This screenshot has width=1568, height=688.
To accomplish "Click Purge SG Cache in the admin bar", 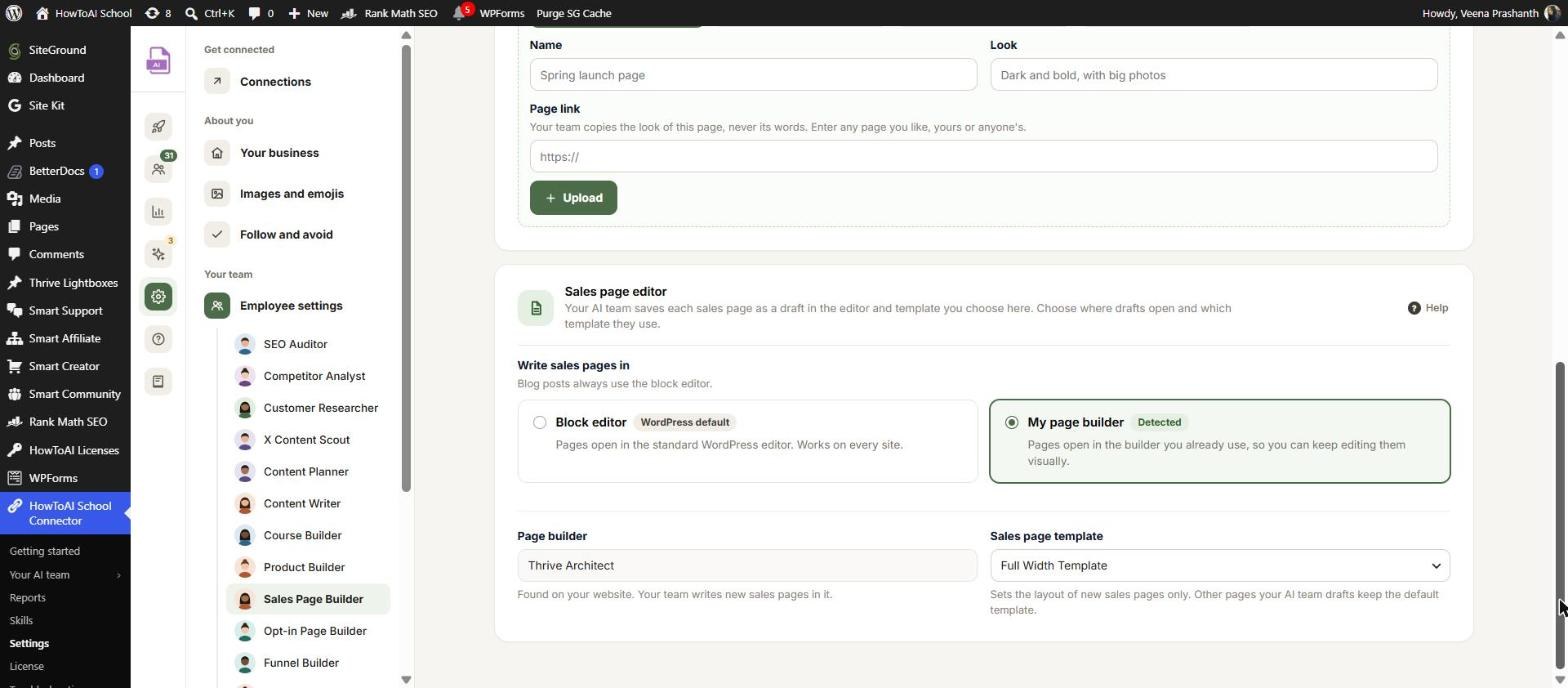I will (574, 13).
